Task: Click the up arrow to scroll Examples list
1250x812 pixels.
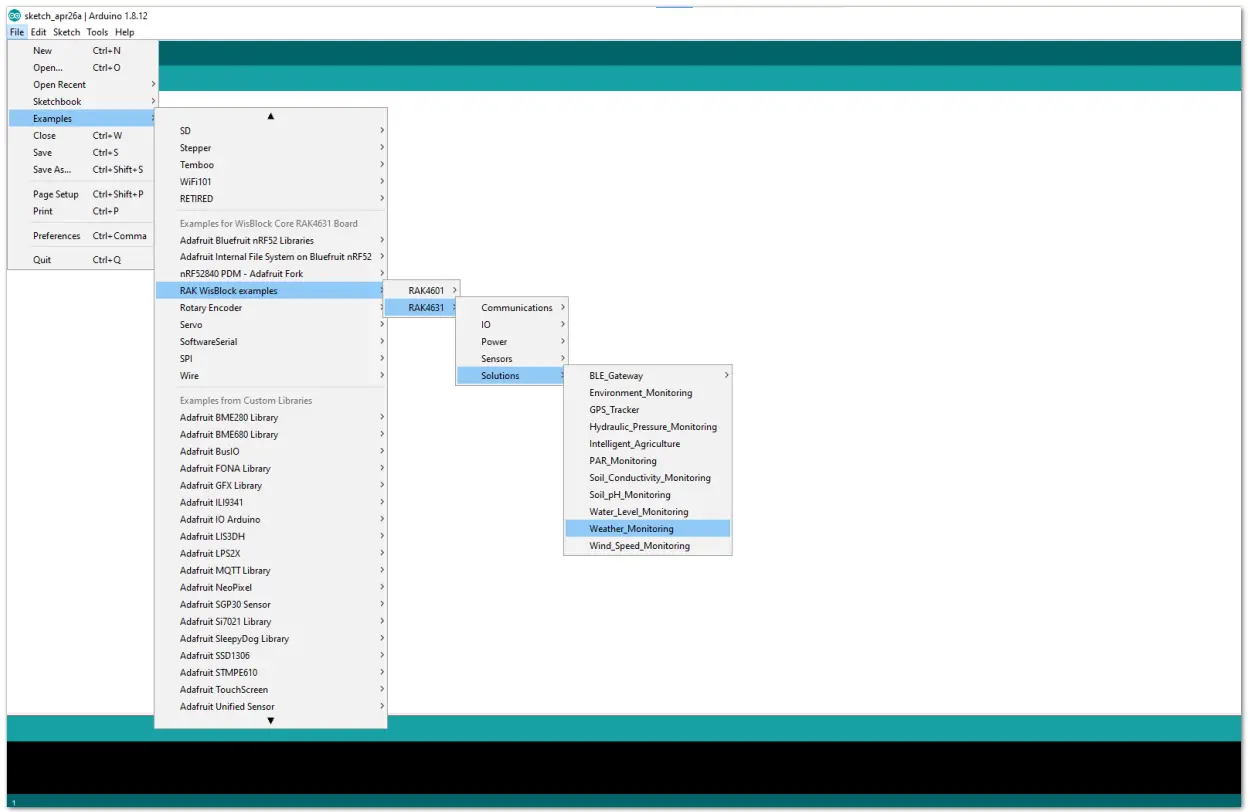Action: click(270, 116)
